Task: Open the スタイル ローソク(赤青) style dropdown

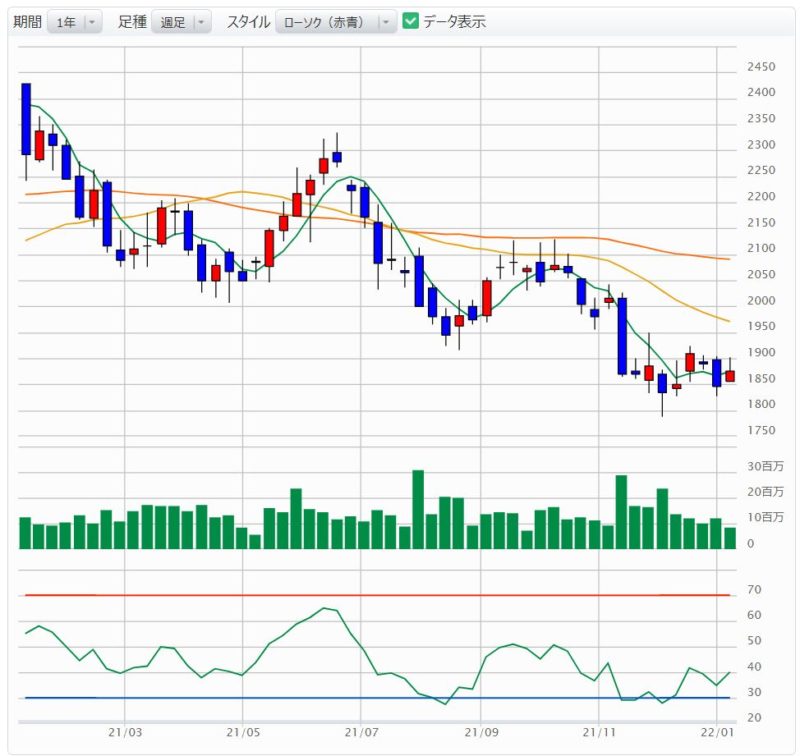Action: point(336,22)
